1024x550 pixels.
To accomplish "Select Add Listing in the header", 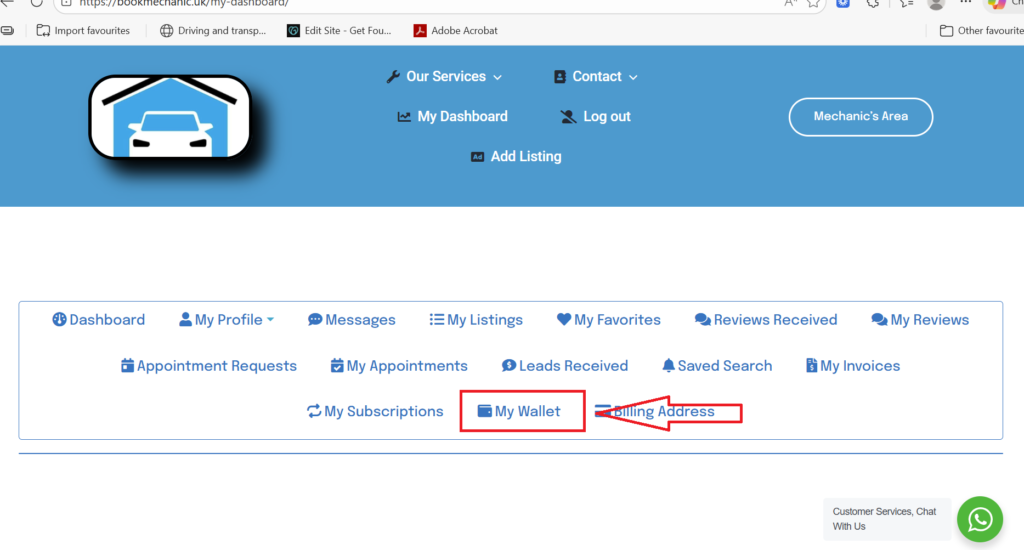I will click(516, 157).
